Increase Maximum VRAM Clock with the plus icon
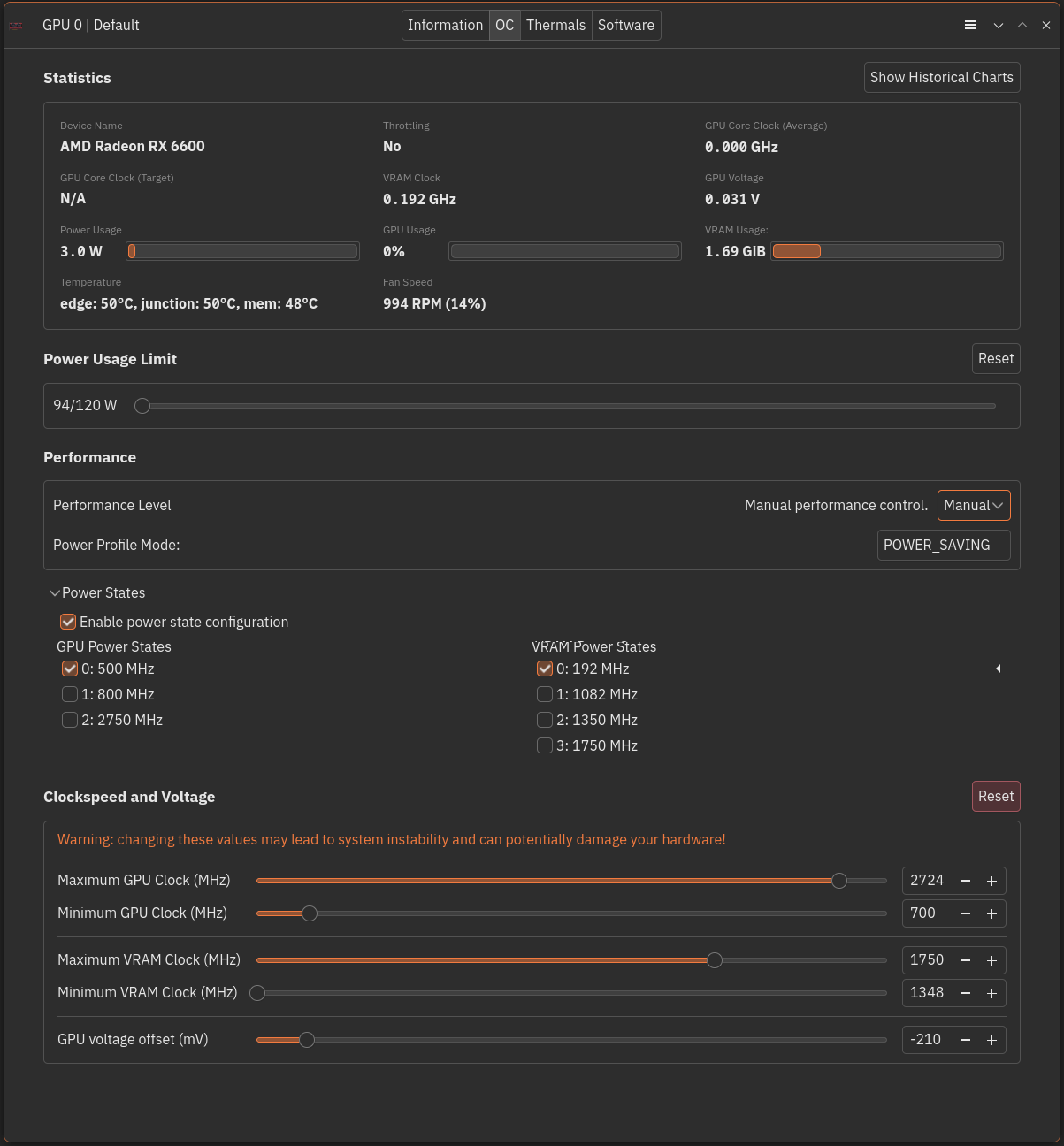The width and height of the screenshot is (1064, 1146). click(x=991, y=961)
